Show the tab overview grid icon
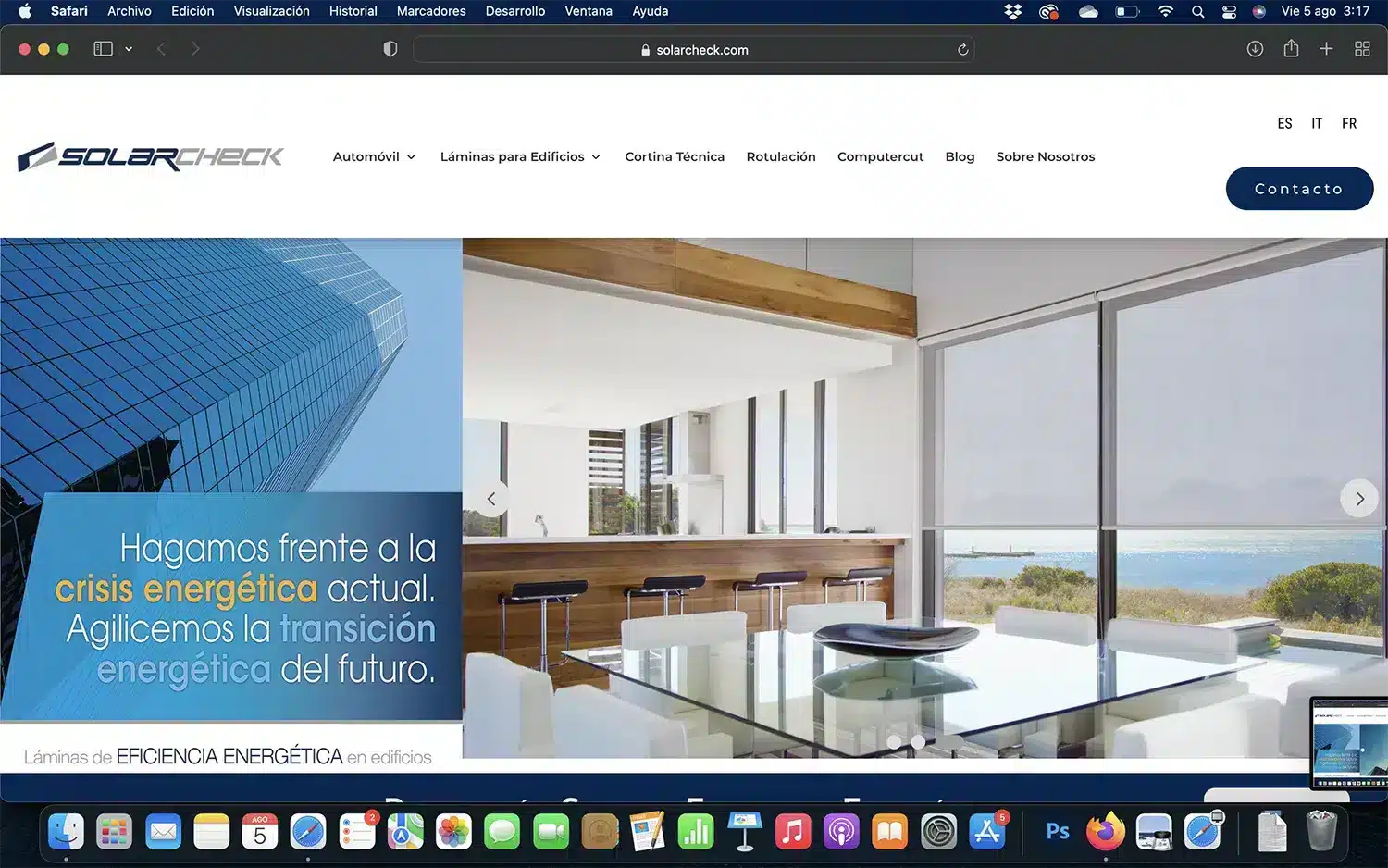The width and height of the screenshot is (1388, 868). point(1362,49)
